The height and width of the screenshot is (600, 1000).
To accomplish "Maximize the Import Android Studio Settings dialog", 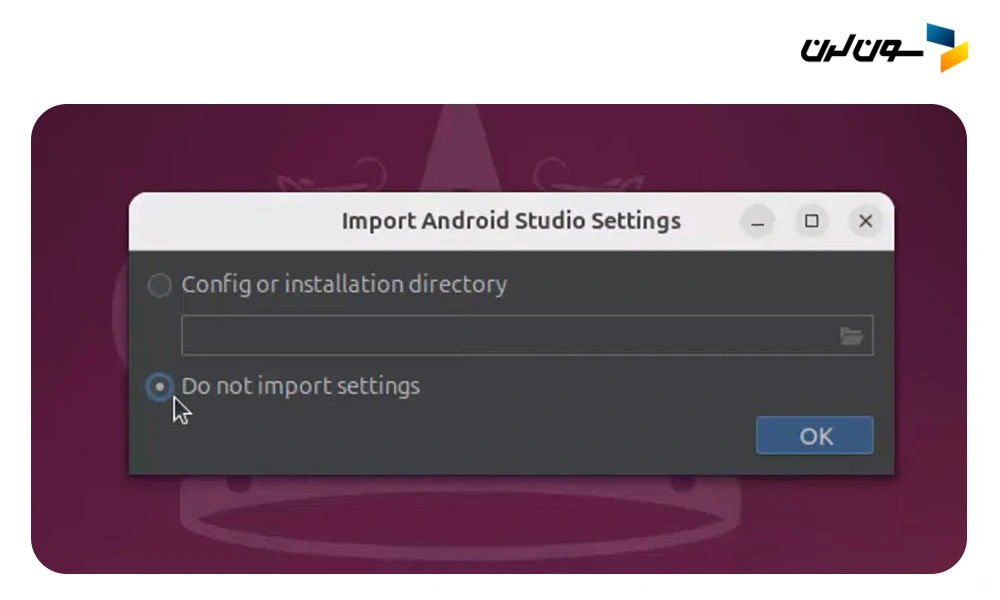I will [x=812, y=222].
